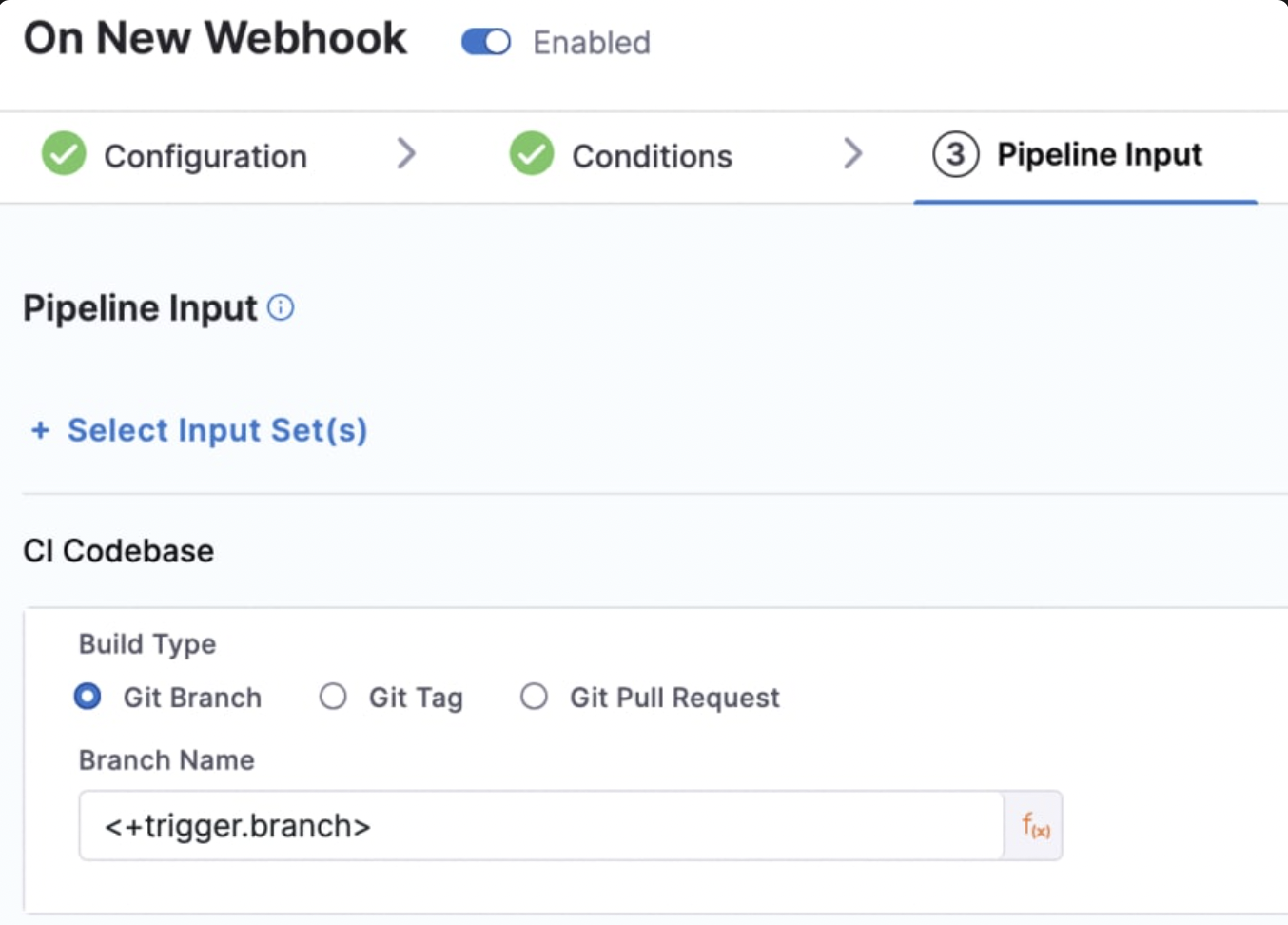Click the plus icon before Select Input Set(s)
This screenshot has height=925, width=1288.
point(40,430)
